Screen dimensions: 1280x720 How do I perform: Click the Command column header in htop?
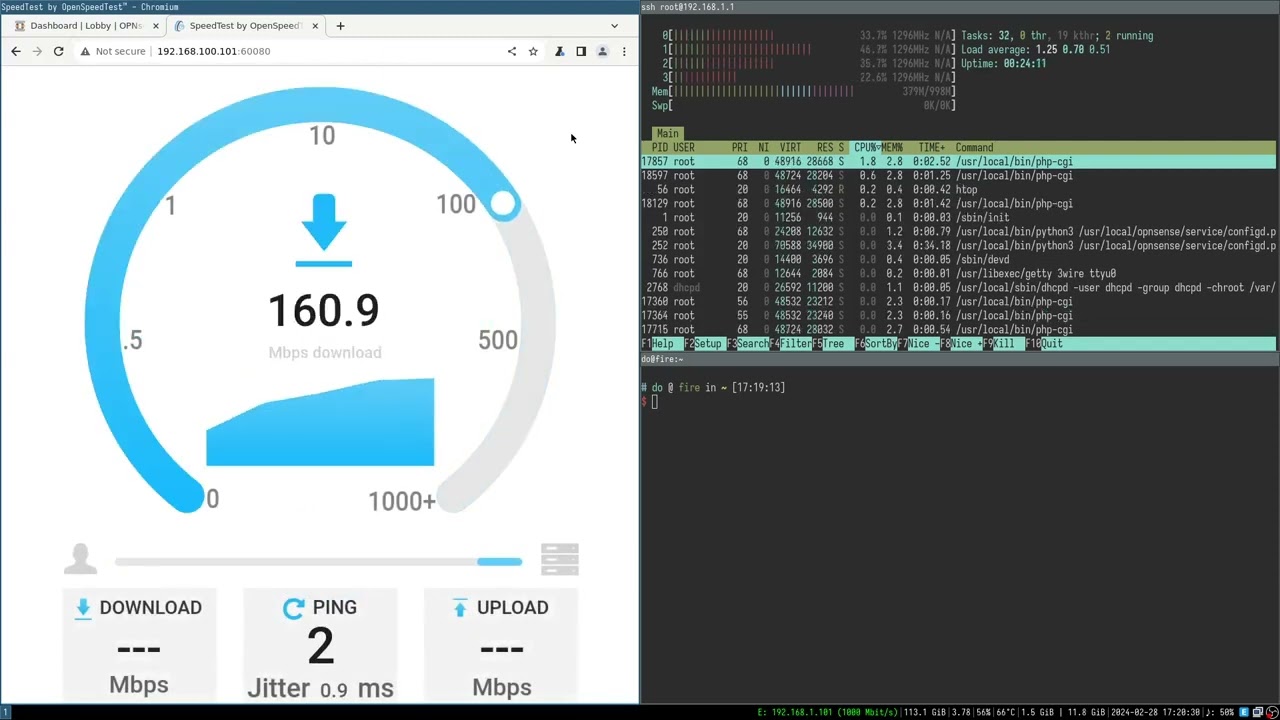[974, 147]
